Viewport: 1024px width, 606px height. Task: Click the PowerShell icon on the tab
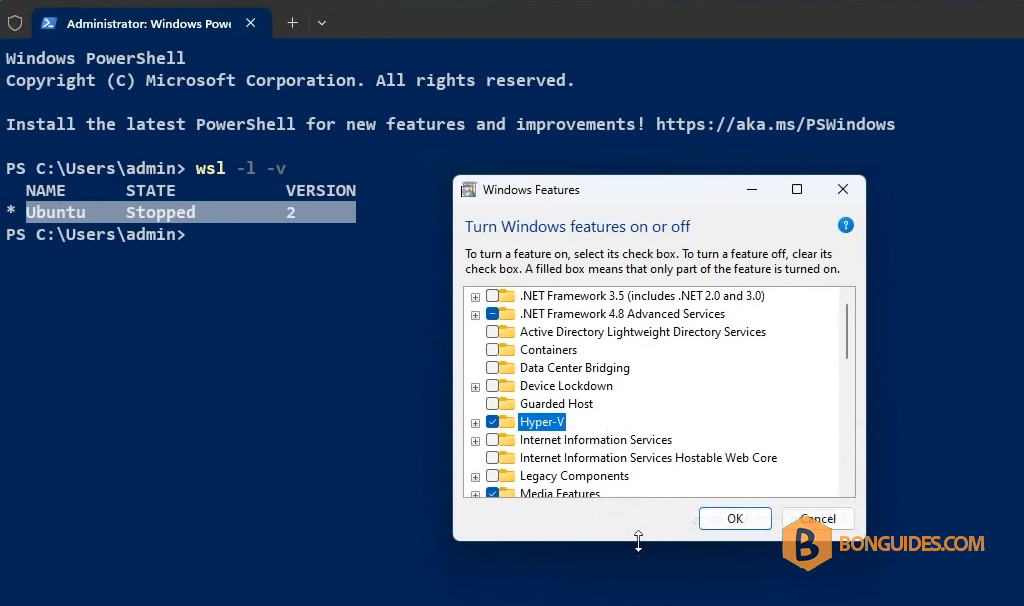pos(48,24)
